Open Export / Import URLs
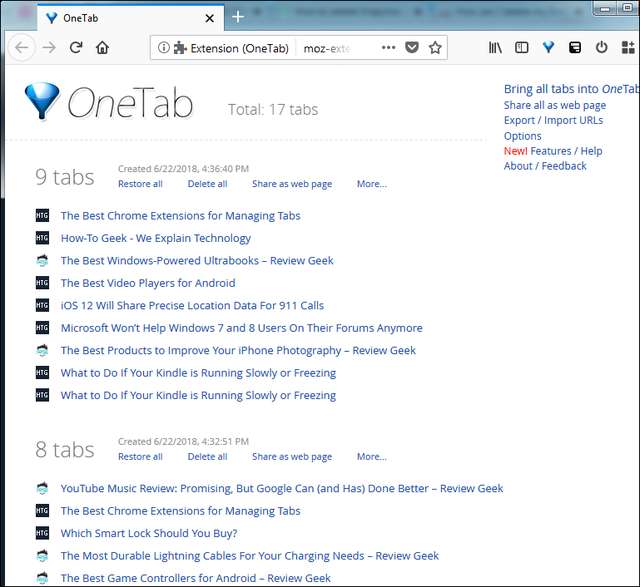The width and height of the screenshot is (640, 587). pos(553,120)
